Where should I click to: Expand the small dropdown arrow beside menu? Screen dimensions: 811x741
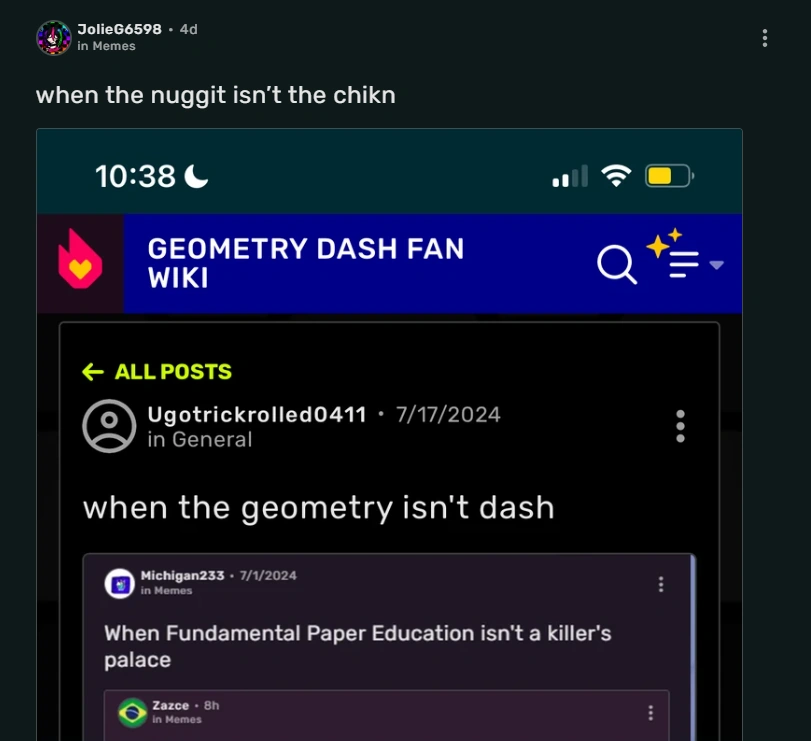[716, 265]
